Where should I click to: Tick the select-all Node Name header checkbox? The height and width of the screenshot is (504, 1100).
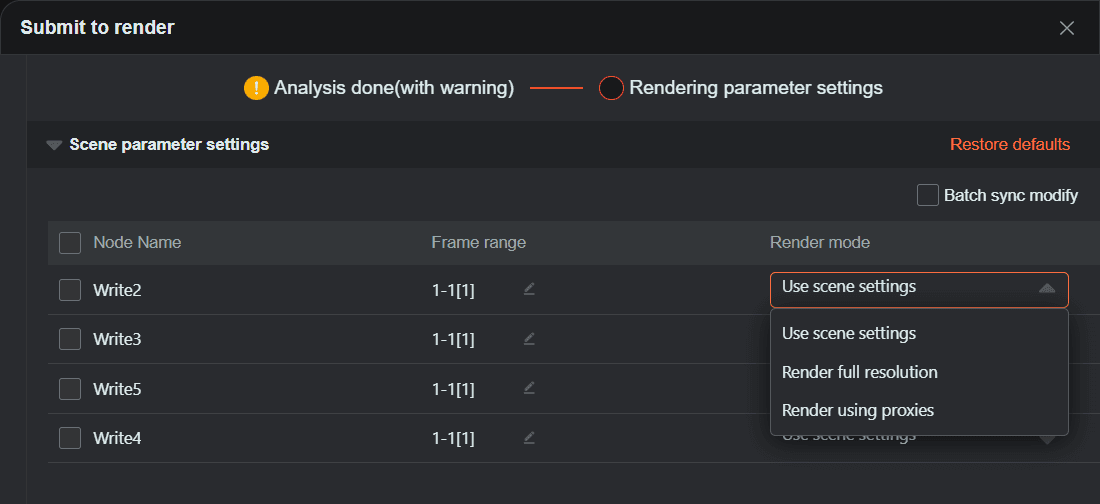point(70,243)
